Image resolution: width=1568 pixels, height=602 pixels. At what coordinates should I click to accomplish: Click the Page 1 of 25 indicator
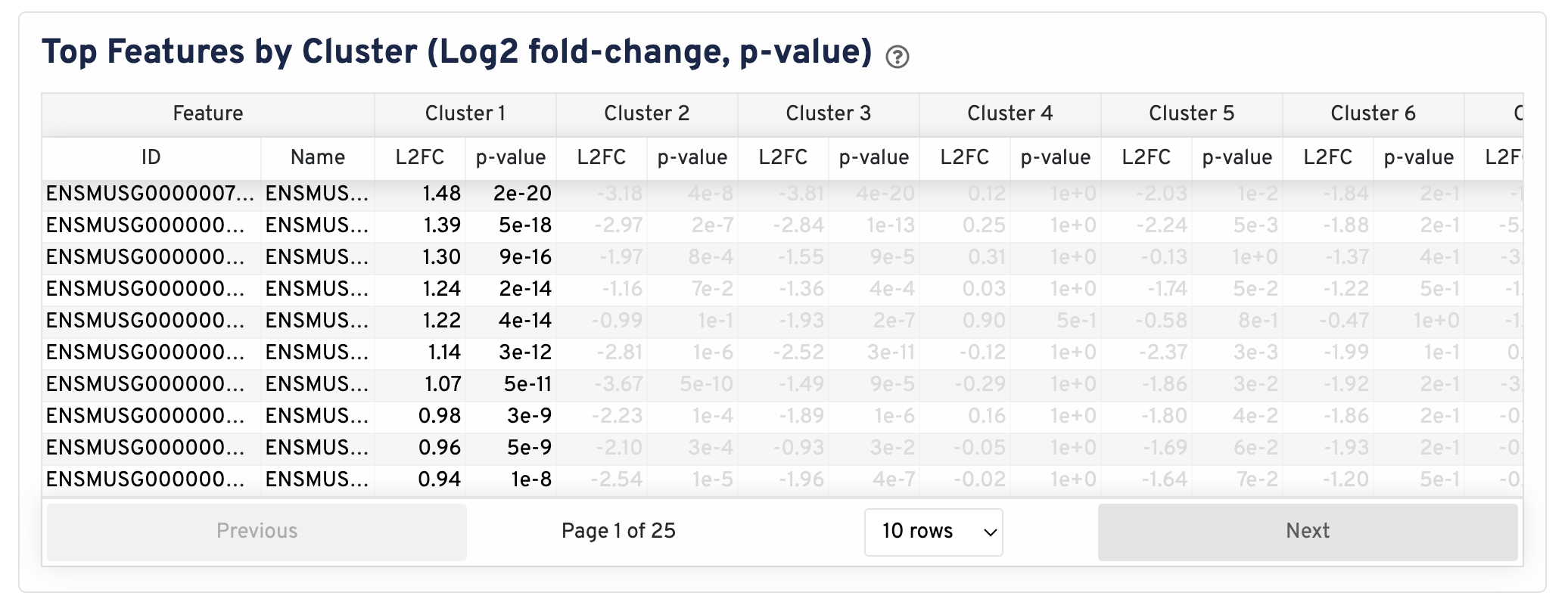[618, 532]
